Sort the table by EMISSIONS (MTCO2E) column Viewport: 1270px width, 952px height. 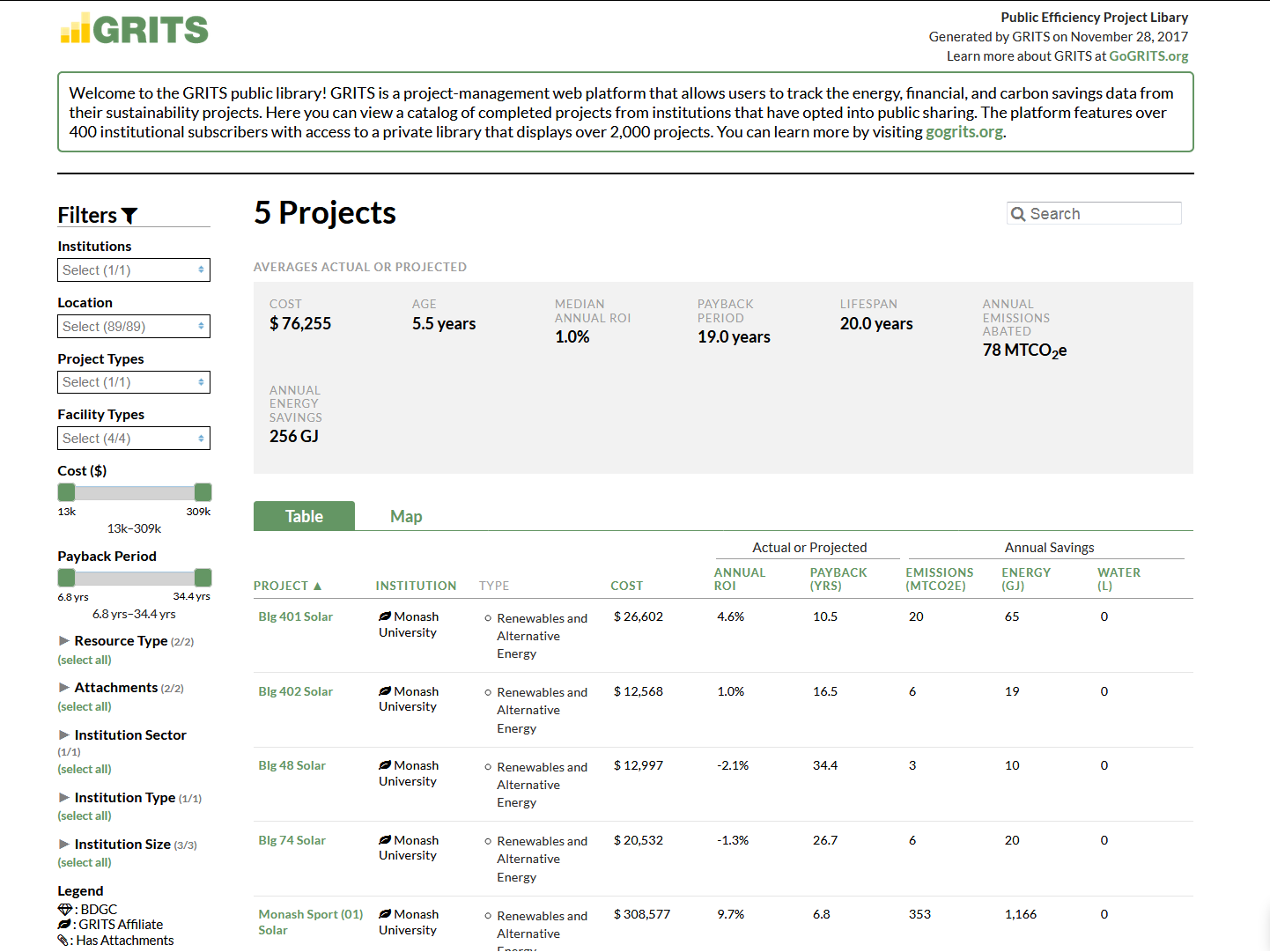[x=940, y=579]
